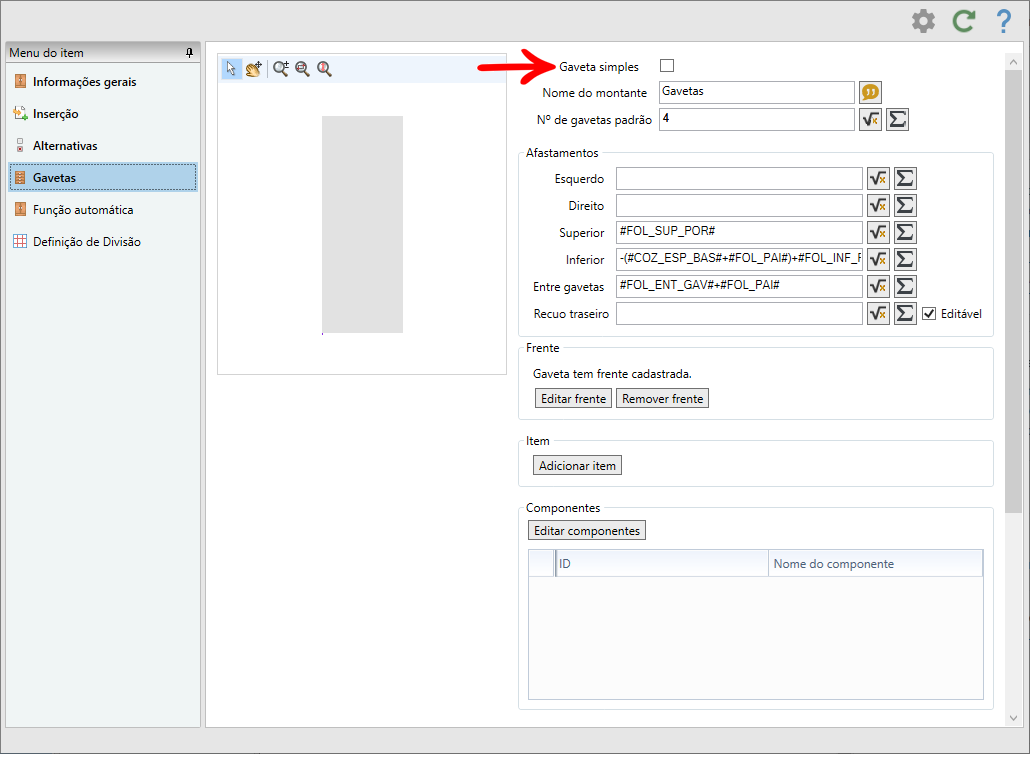Click the gray drawer preview rectangle

363,225
